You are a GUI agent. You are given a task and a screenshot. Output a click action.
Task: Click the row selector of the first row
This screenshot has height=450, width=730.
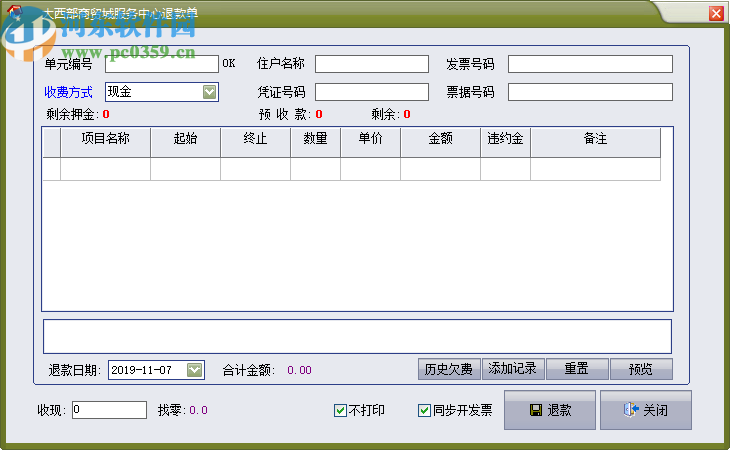coord(52,169)
